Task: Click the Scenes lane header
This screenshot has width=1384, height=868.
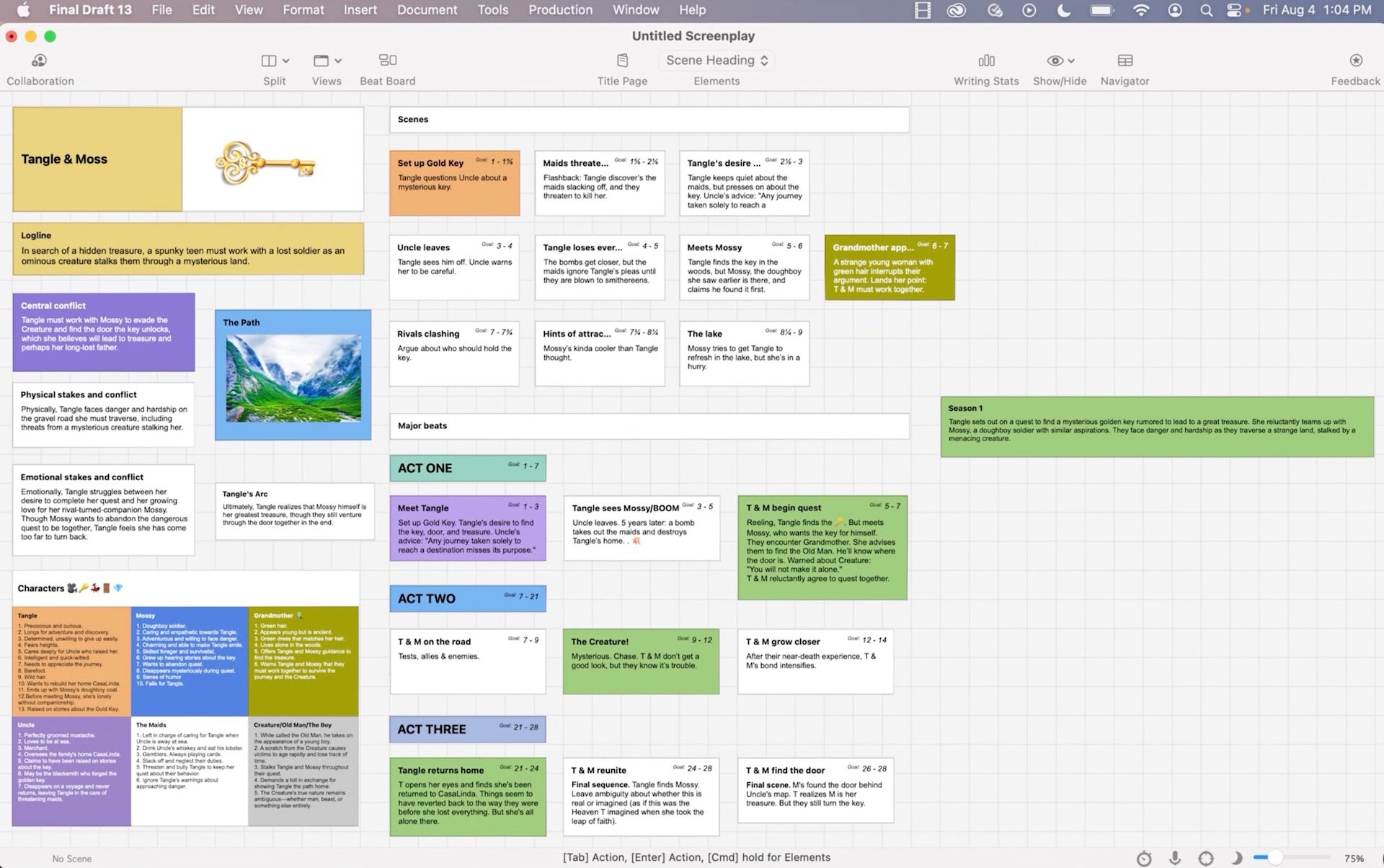Action: pyautogui.click(x=649, y=120)
